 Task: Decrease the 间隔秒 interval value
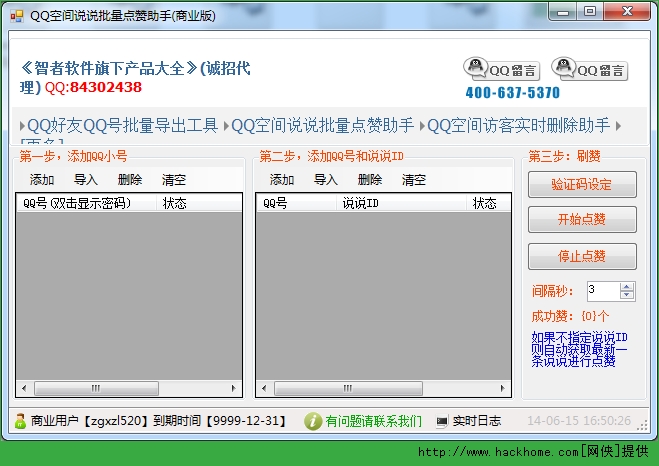(x=627, y=295)
